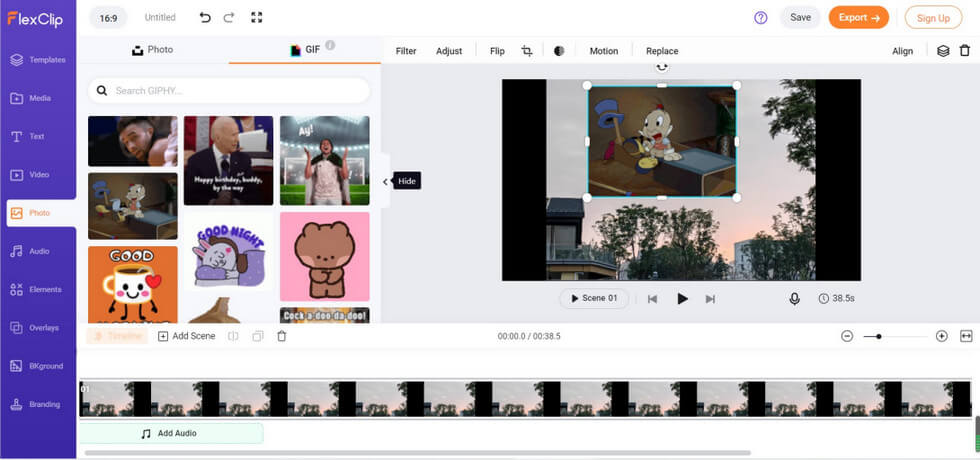
Task: Play the video preview
Action: tap(682, 299)
